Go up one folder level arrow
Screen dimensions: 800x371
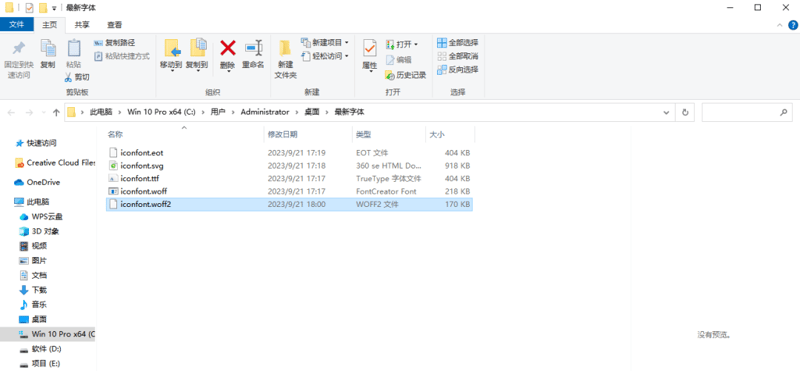coord(56,112)
